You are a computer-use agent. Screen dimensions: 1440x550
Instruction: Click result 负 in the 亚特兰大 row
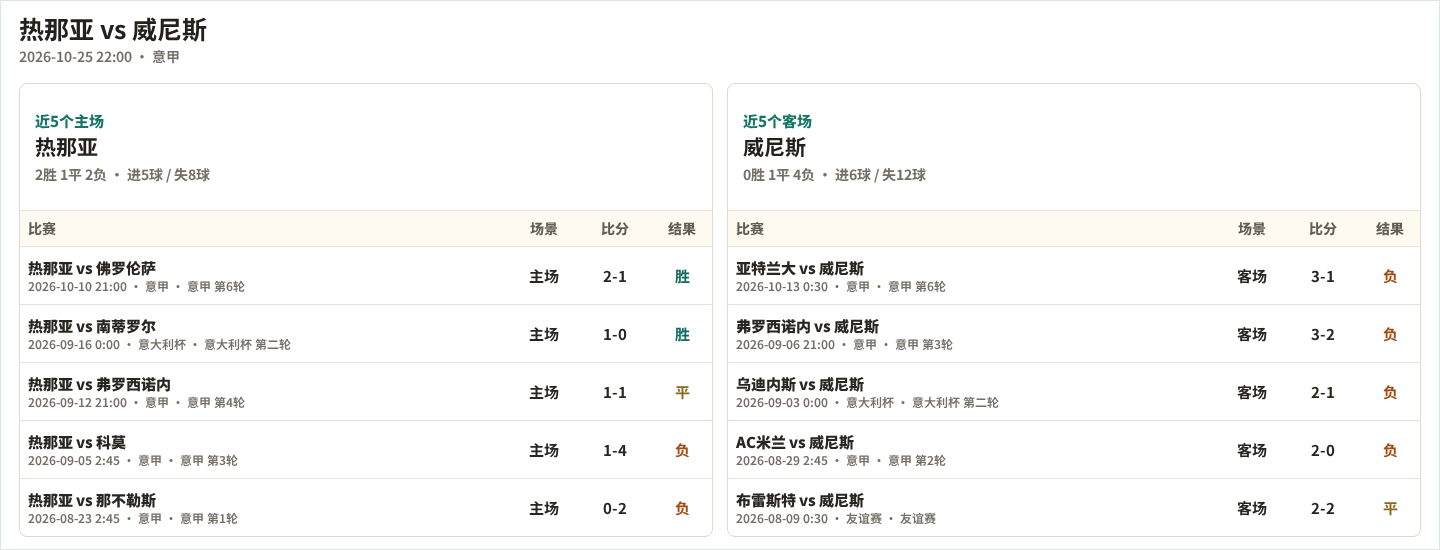pyautogui.click(x=1390, y=276)
